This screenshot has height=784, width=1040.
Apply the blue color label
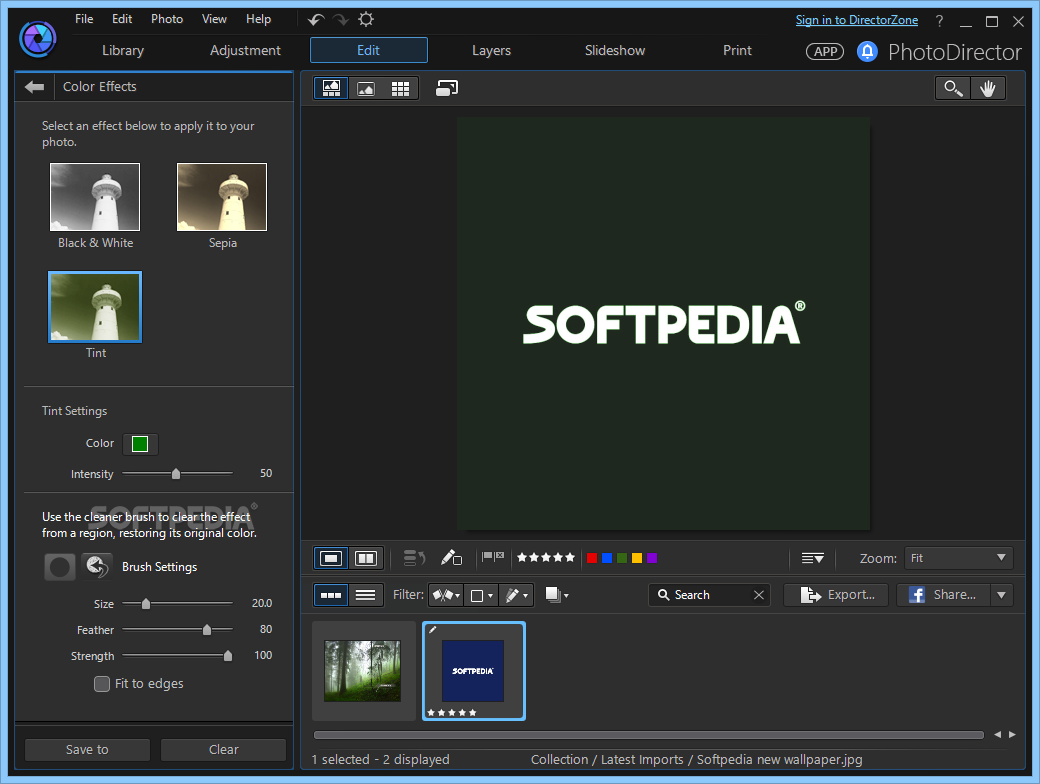coord(607,558)
